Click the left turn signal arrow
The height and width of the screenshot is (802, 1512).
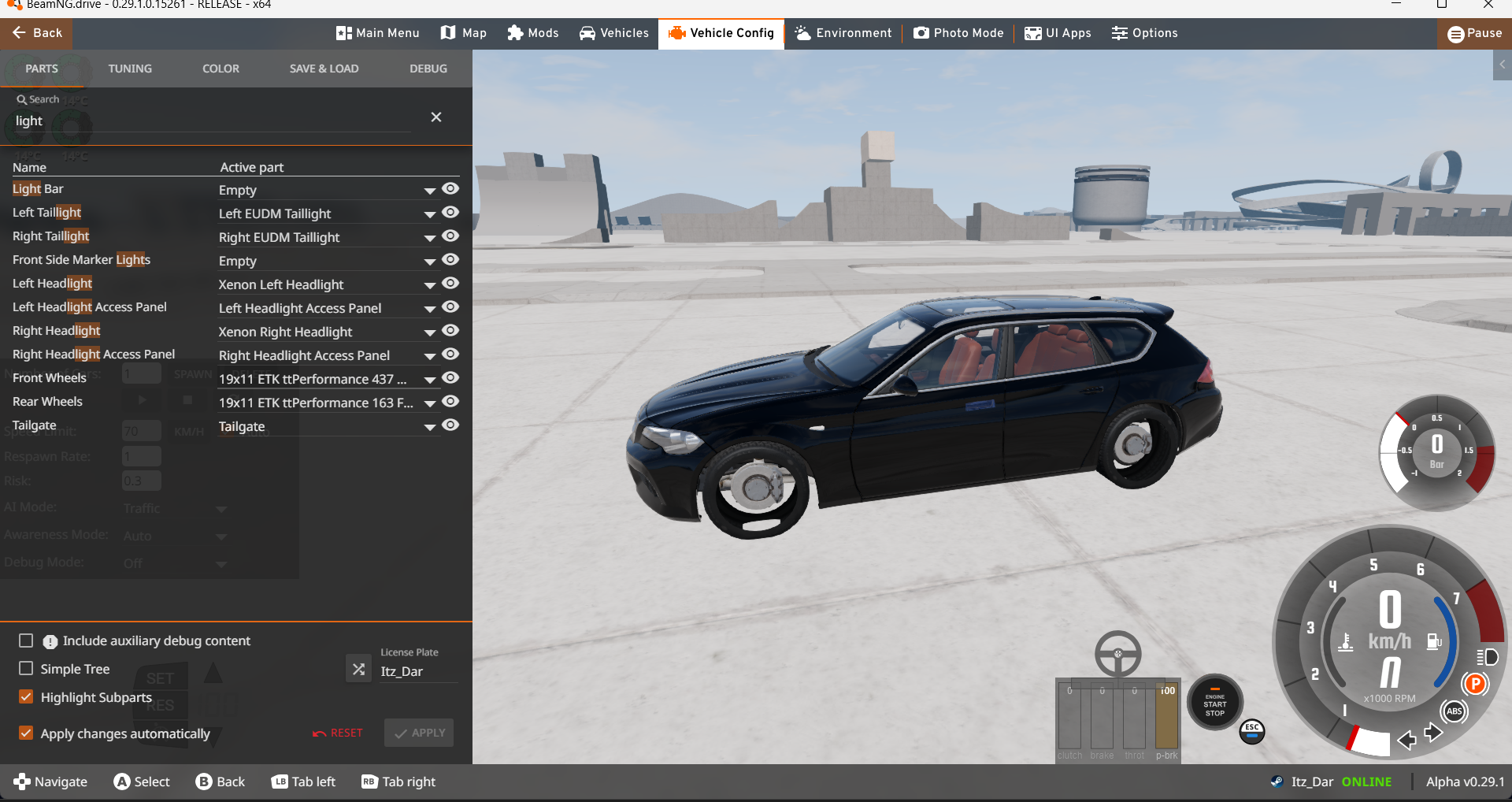(x=1406, y=740)
